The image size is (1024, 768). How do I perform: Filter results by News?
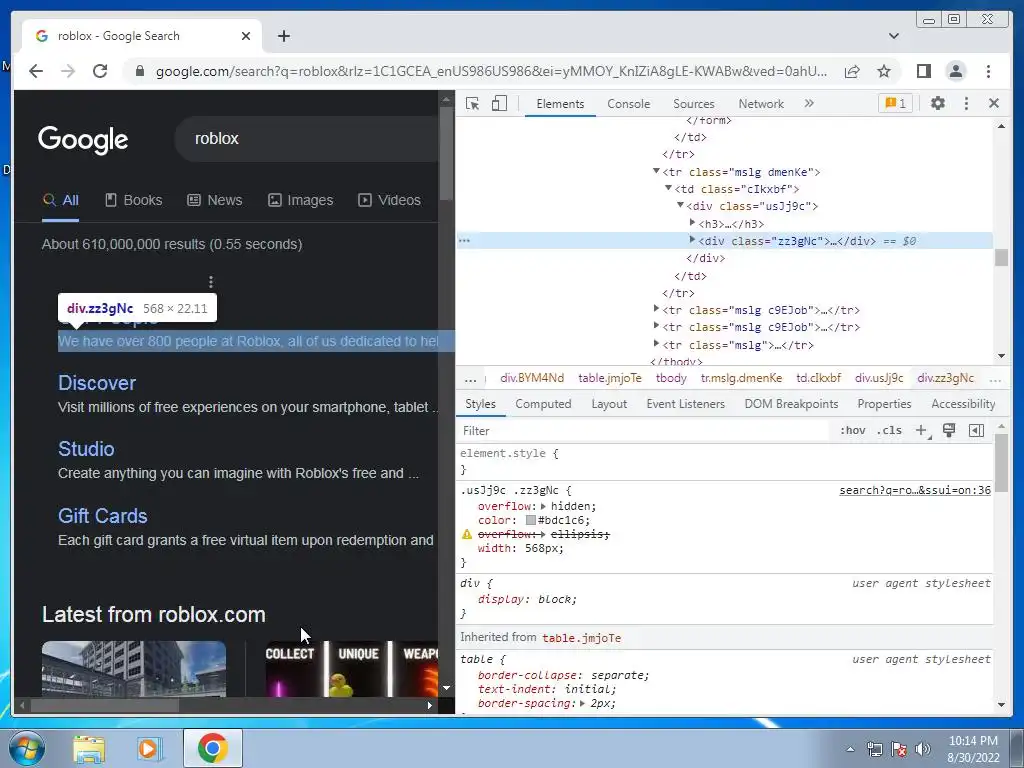215,200
